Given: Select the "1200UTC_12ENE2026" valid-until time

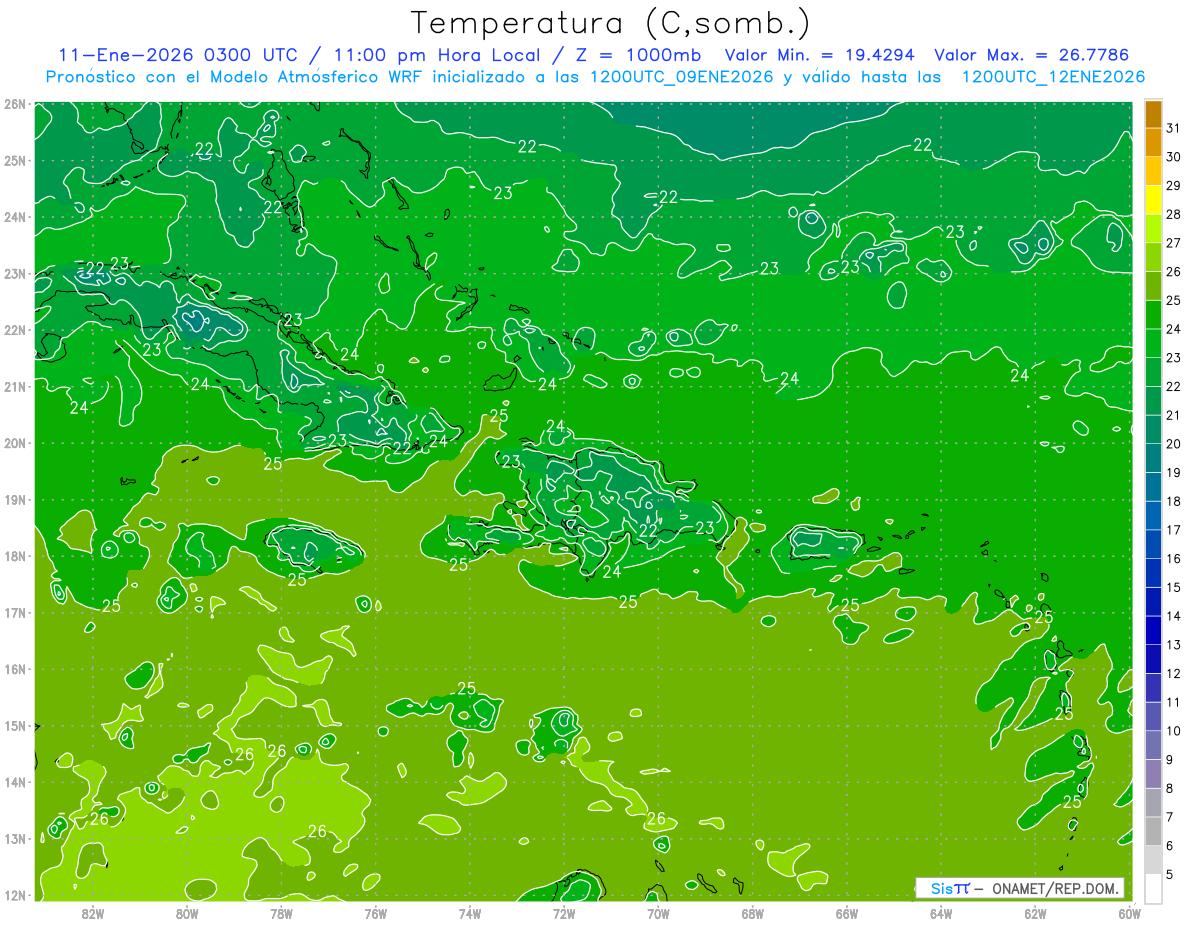Looking at the screenshot, I should 1053,77.
